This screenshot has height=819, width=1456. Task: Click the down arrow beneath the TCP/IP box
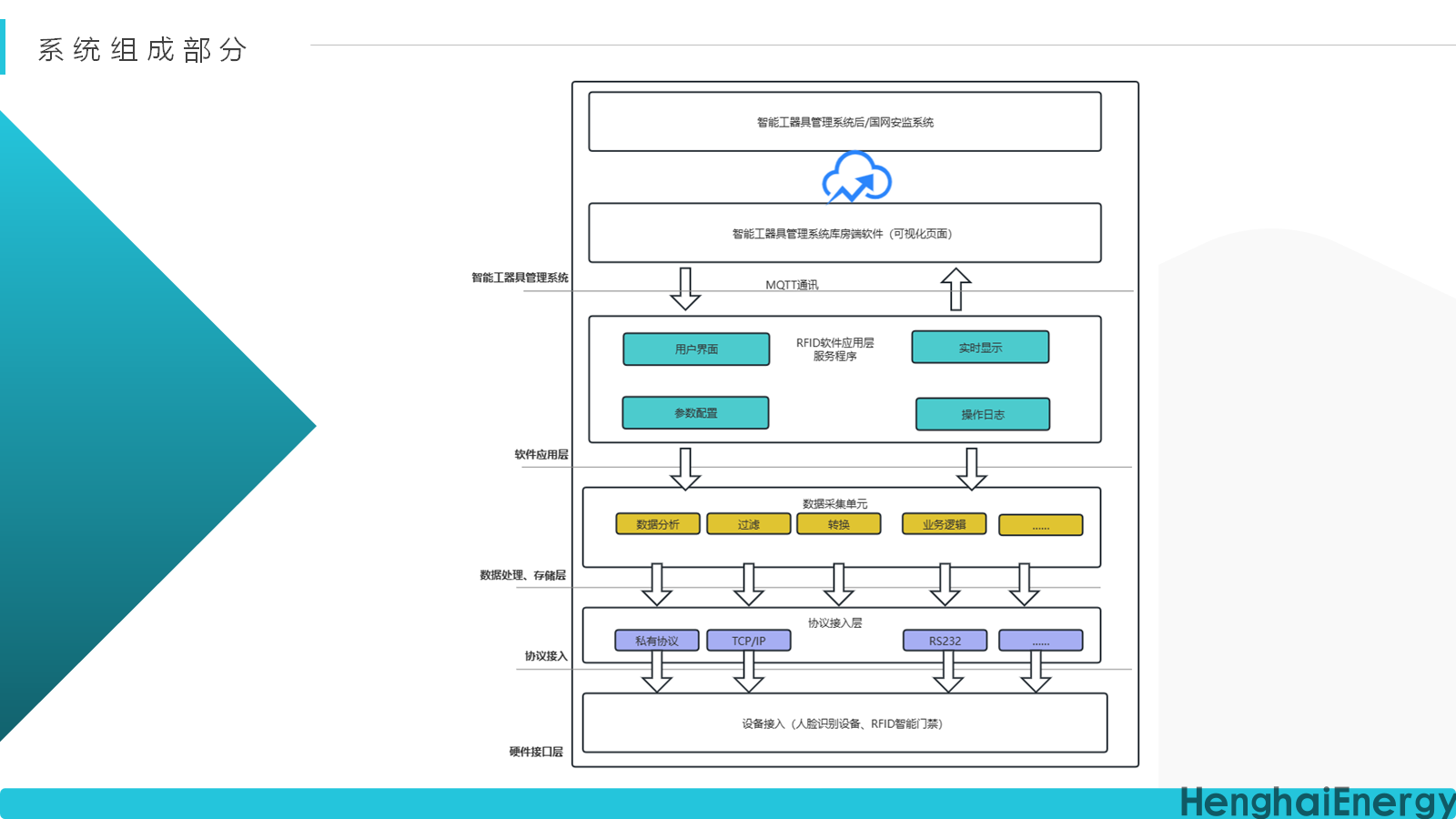pos(748,672)
